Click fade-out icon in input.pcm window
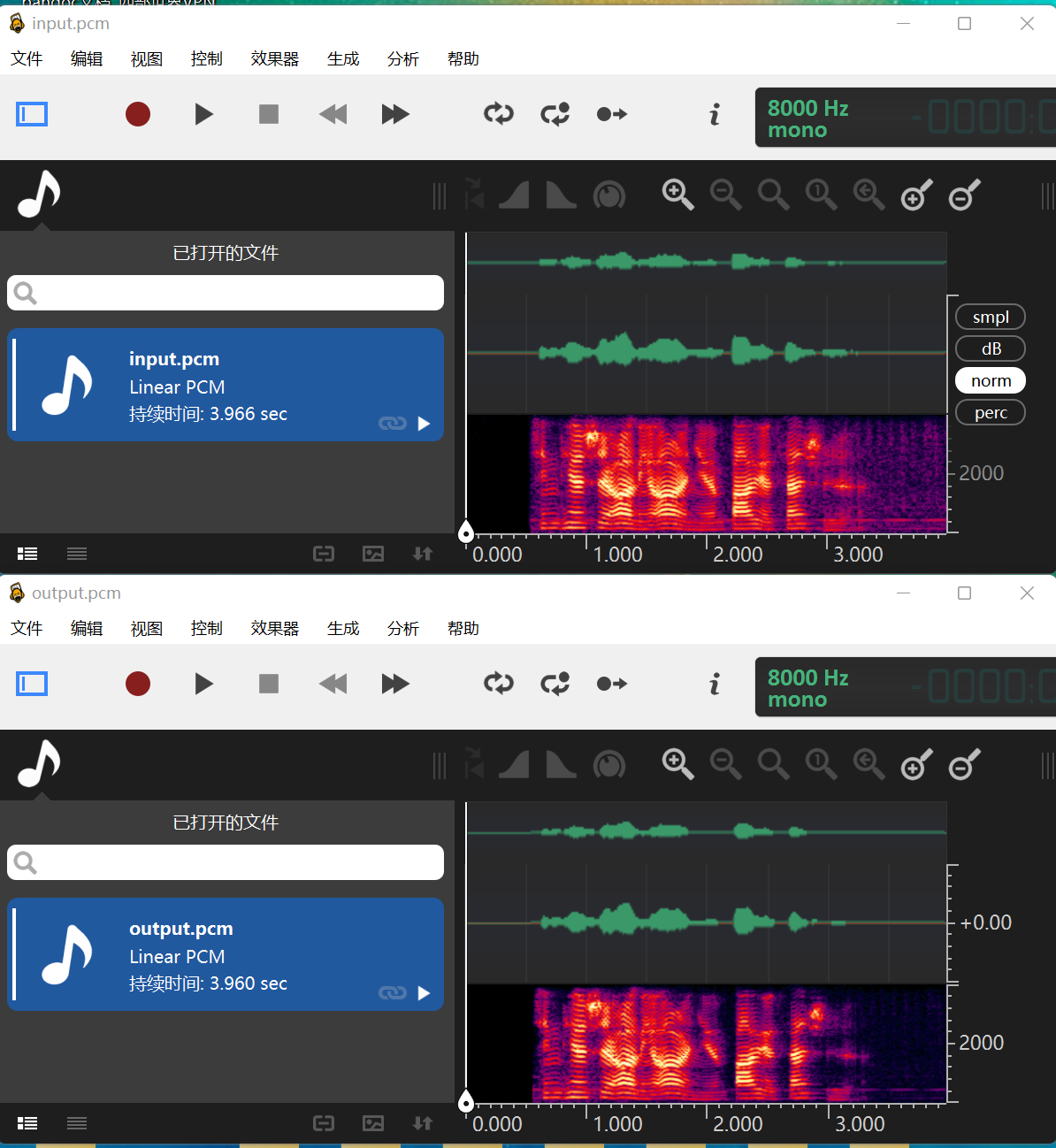 562,195
